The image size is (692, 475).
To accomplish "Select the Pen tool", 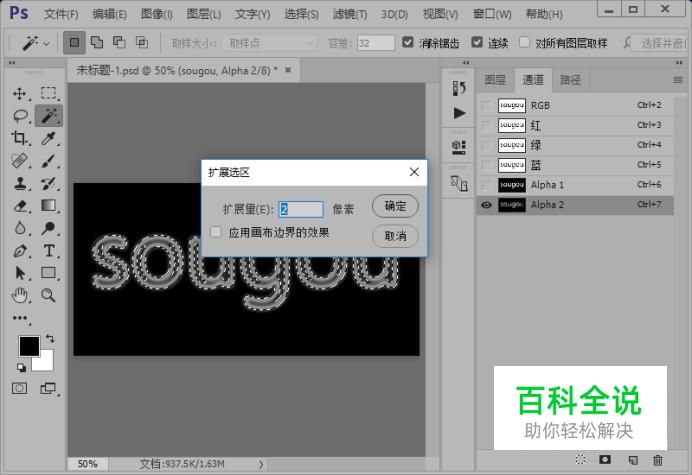I will click(x=19, y=251).
